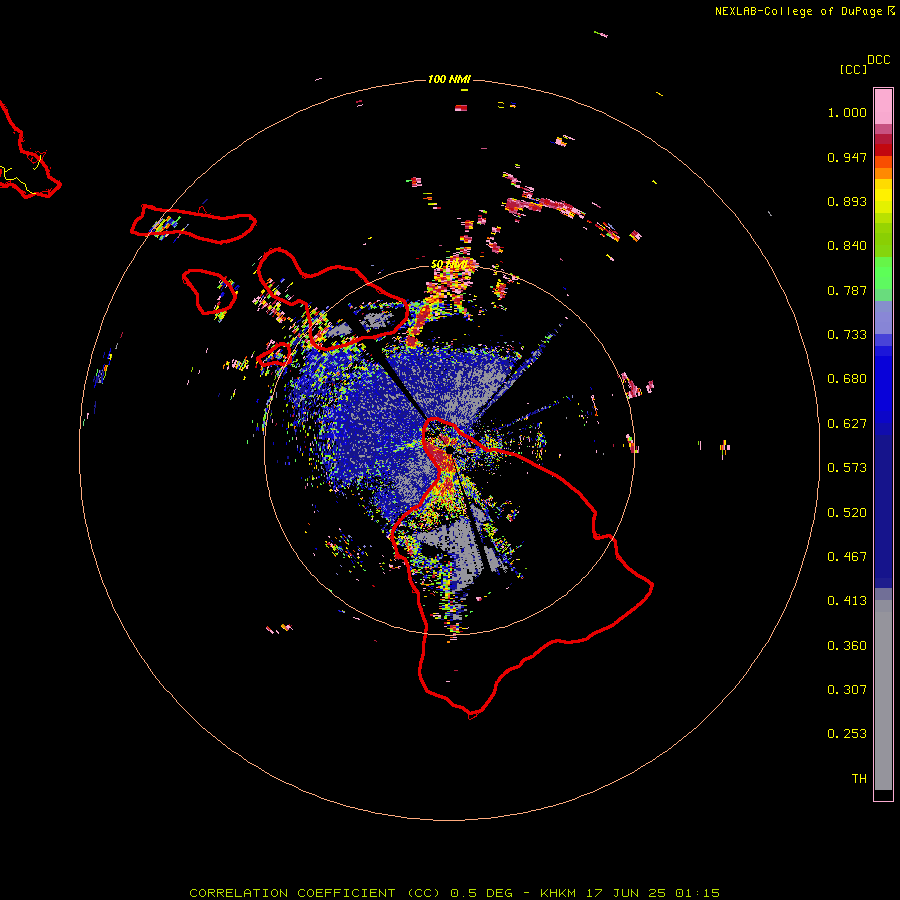Click the [CC] units label
The height and width of the screenshot is (900, 900).
(852, 69)
